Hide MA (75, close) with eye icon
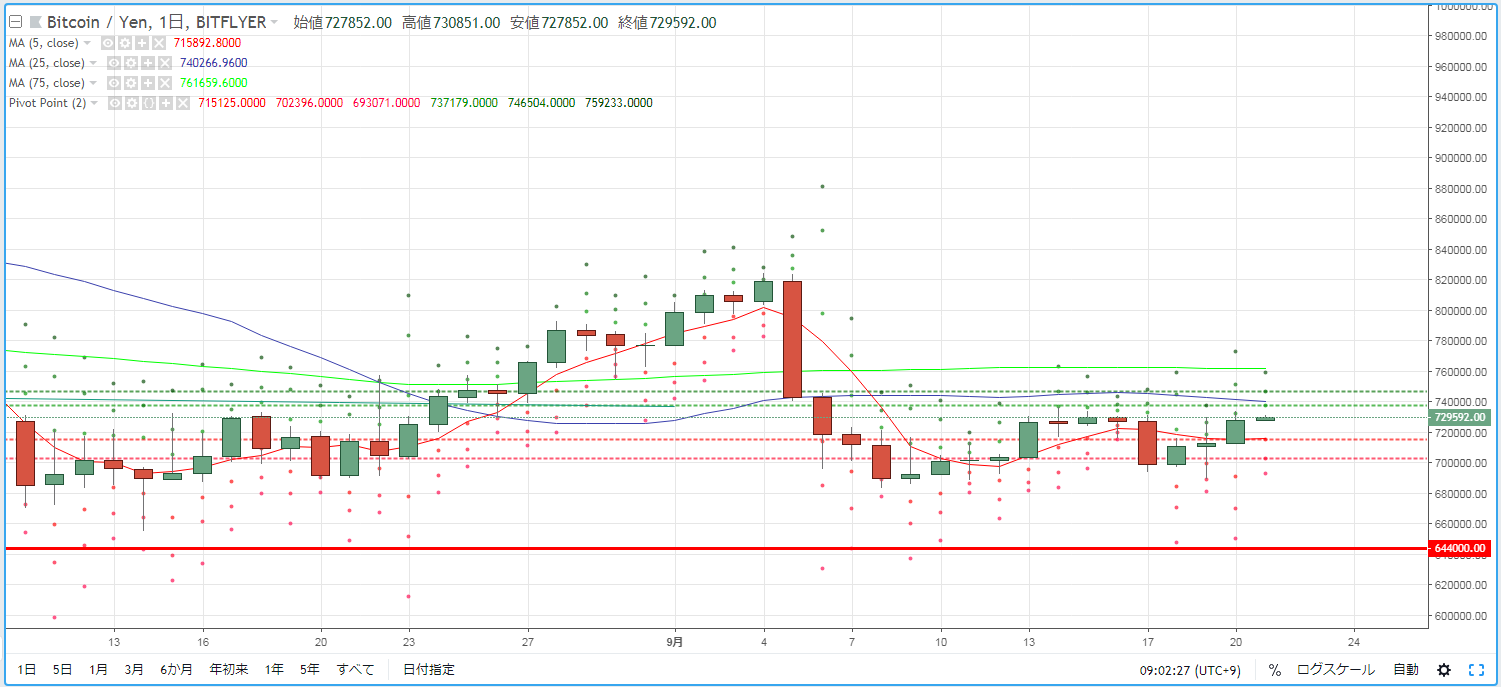The width and height of the screenshot is (1501, 687). (114, 83)
